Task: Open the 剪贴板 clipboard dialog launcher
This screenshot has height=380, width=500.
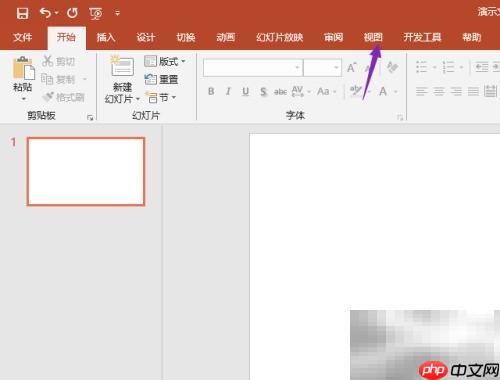Action: (x=90, y=117)
